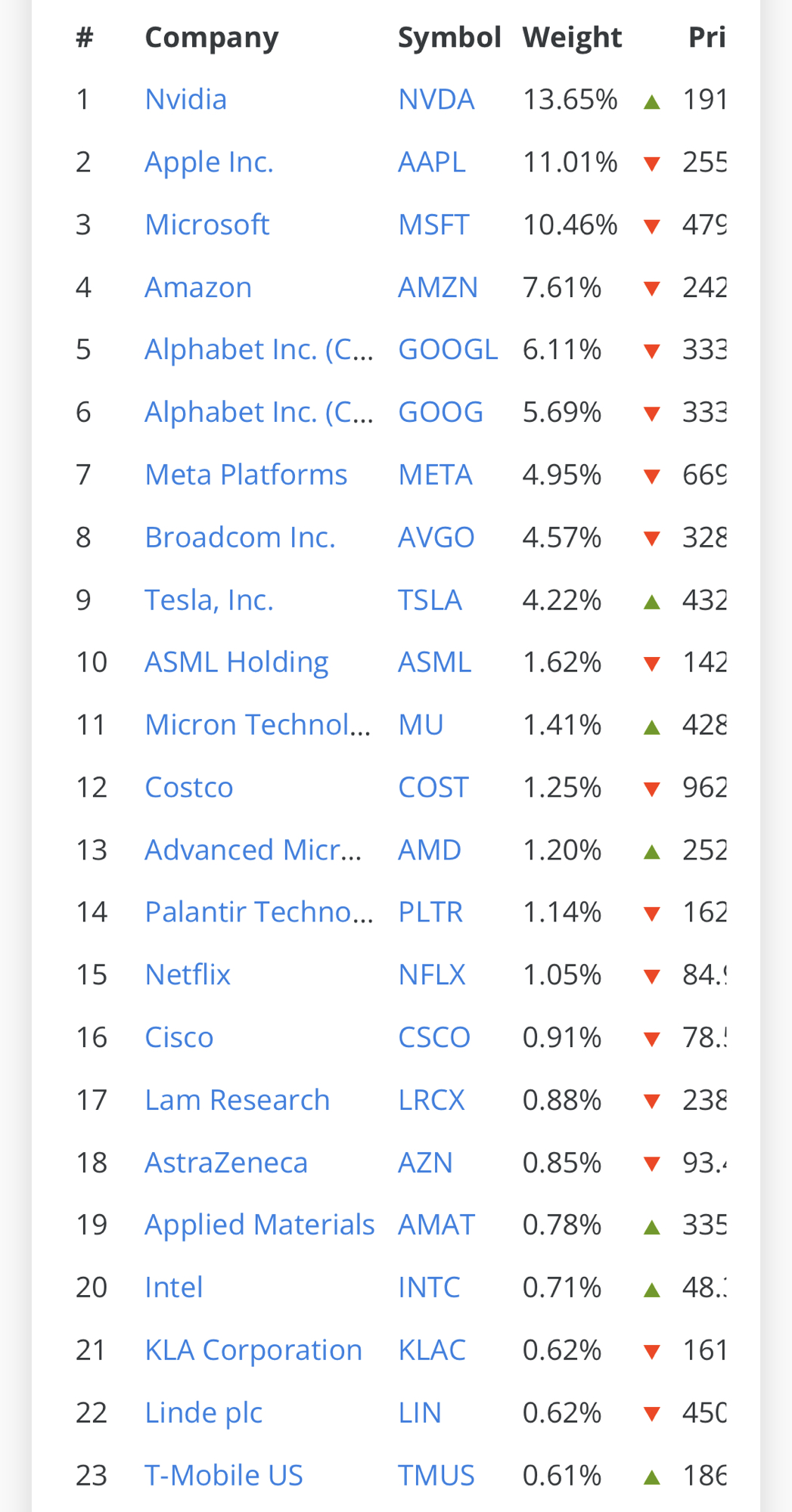
Task: Open the Nvidia company link
Action: click(185, 100)
